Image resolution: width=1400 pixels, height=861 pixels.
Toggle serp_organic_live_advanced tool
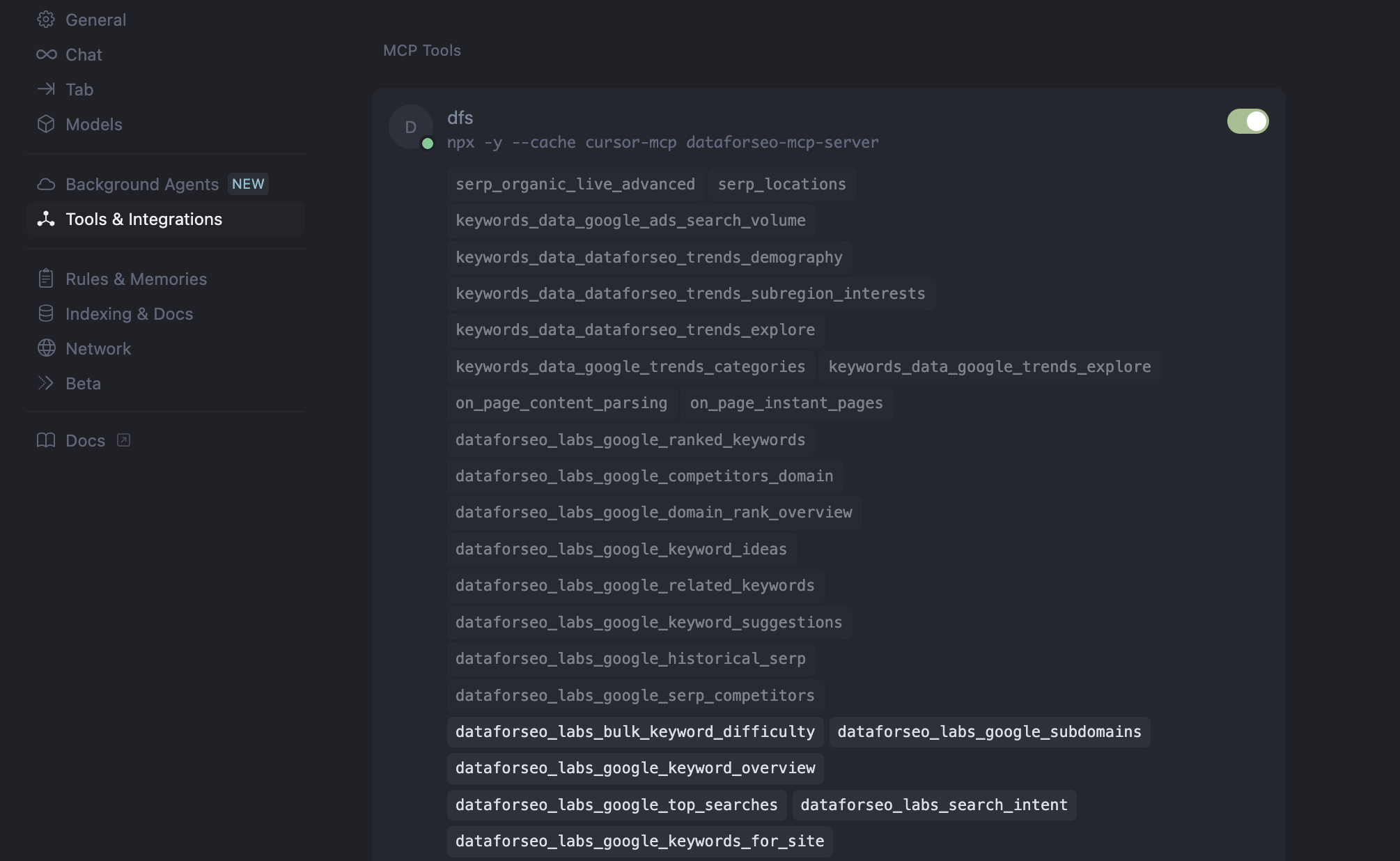575,185
